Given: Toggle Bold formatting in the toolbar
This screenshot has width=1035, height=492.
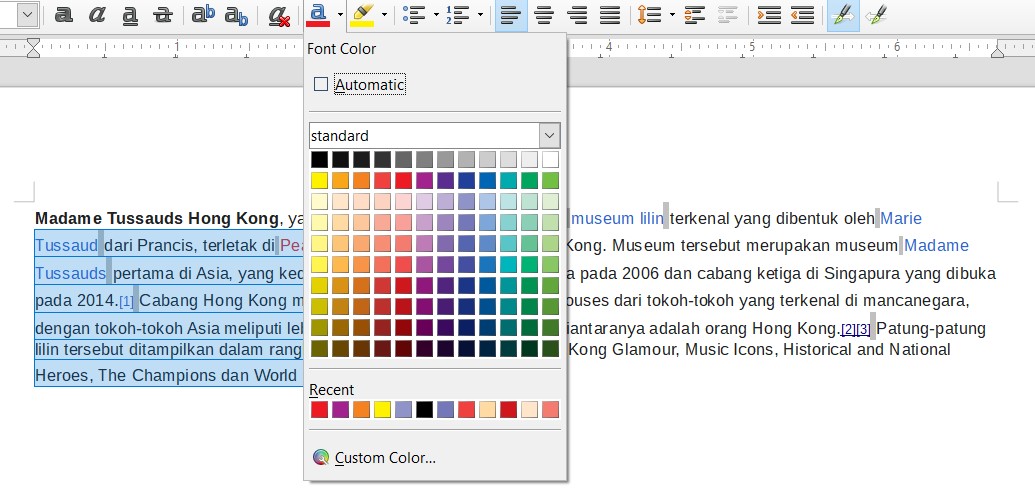Looking at the screenshot, I should pyautogui.click(x=63, y=15).
